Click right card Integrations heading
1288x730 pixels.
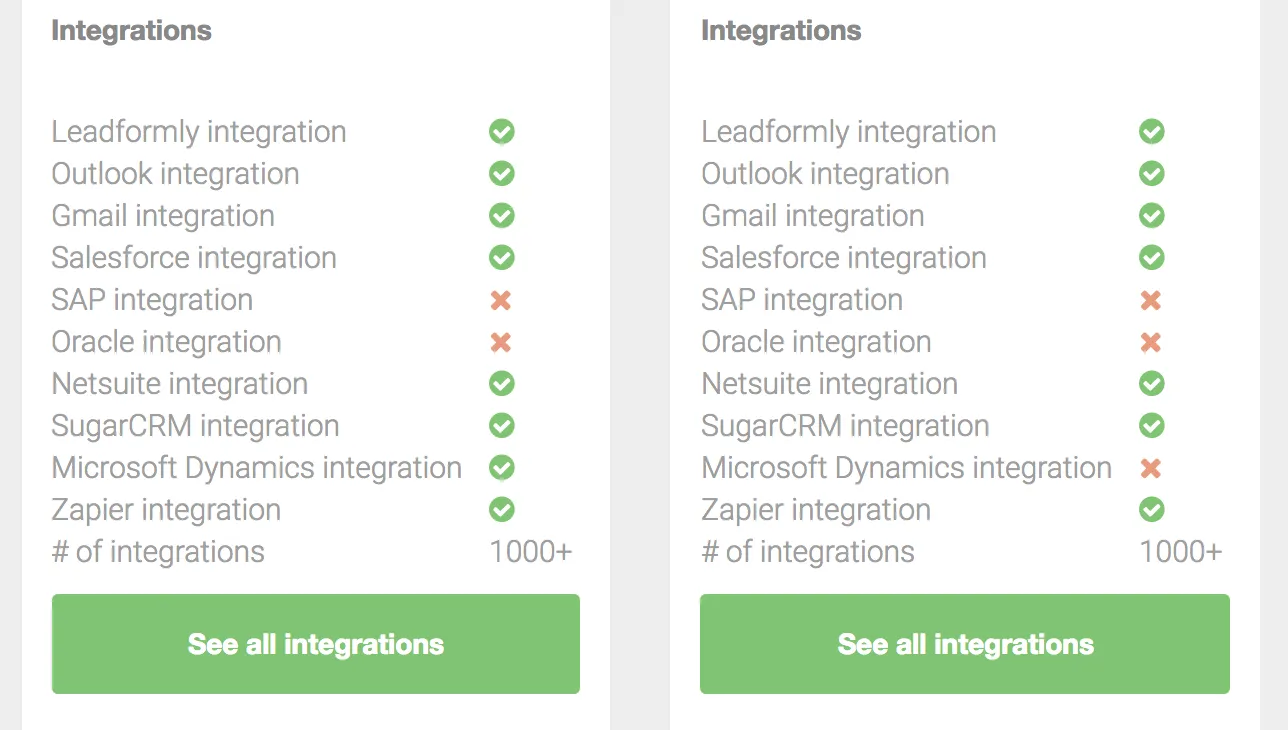pos(781,30)
